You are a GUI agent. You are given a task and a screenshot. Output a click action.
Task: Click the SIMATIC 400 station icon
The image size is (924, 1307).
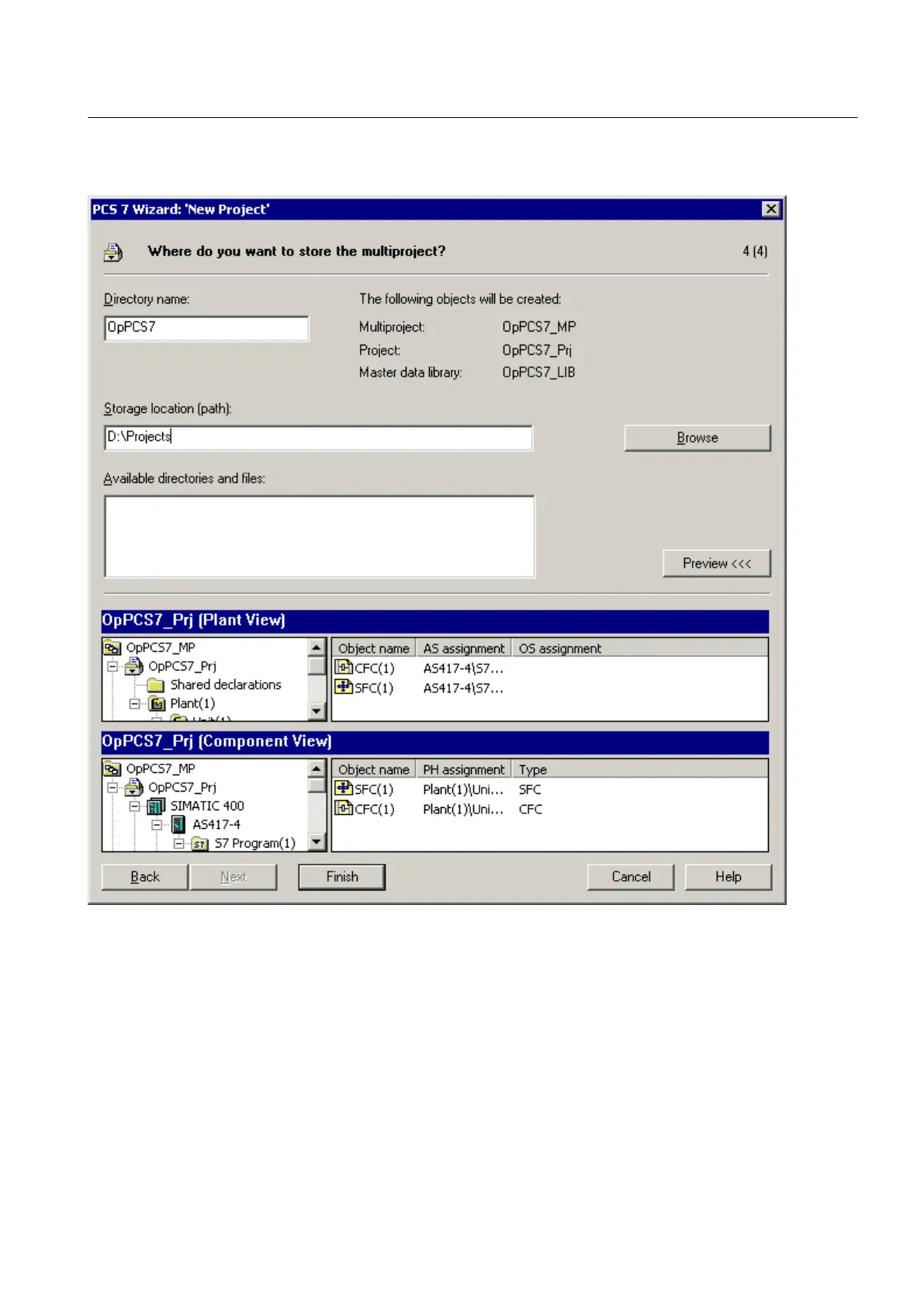[156, 806]
